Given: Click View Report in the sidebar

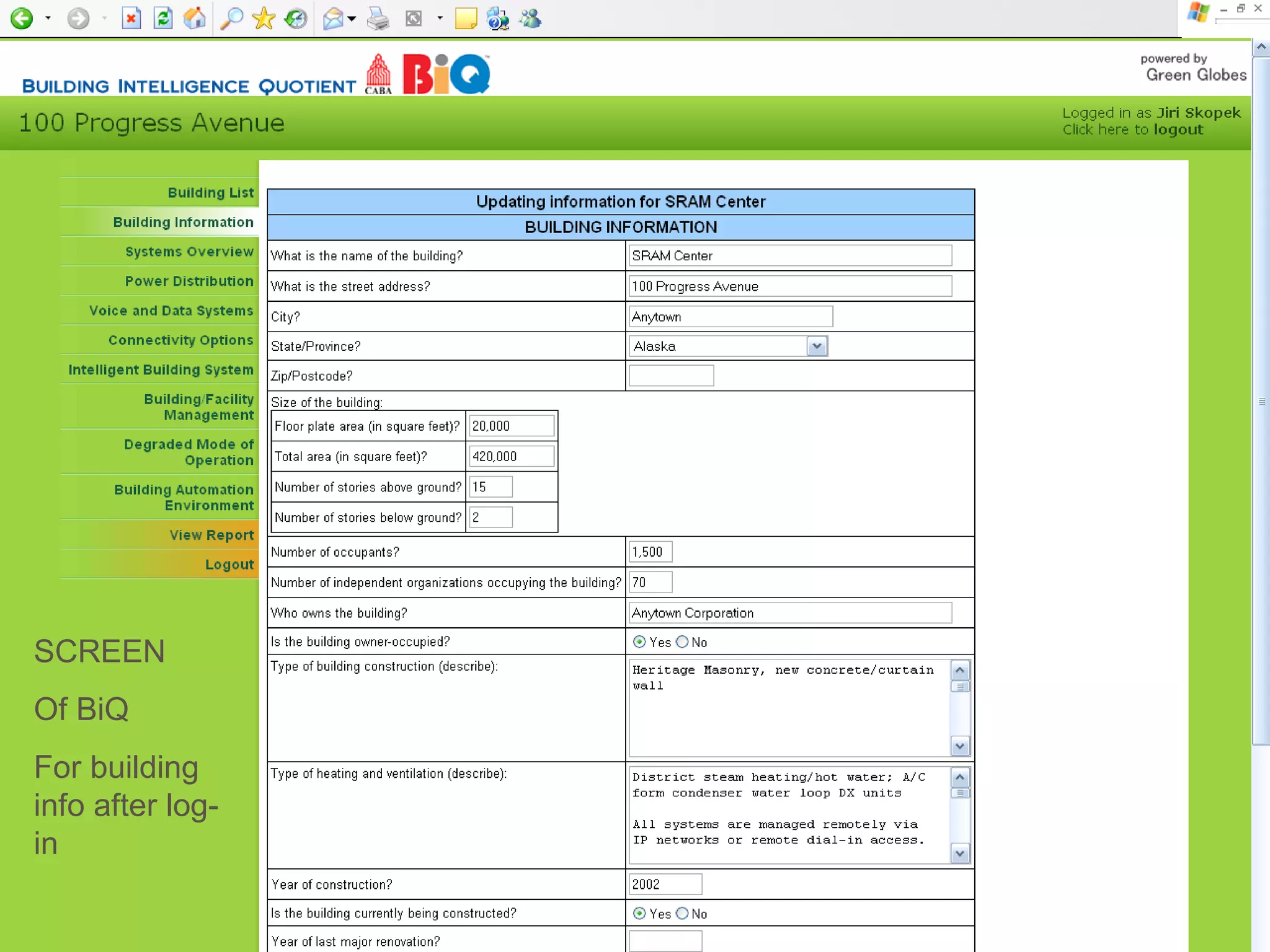Looking at the screenshot, I should (211, 535).
